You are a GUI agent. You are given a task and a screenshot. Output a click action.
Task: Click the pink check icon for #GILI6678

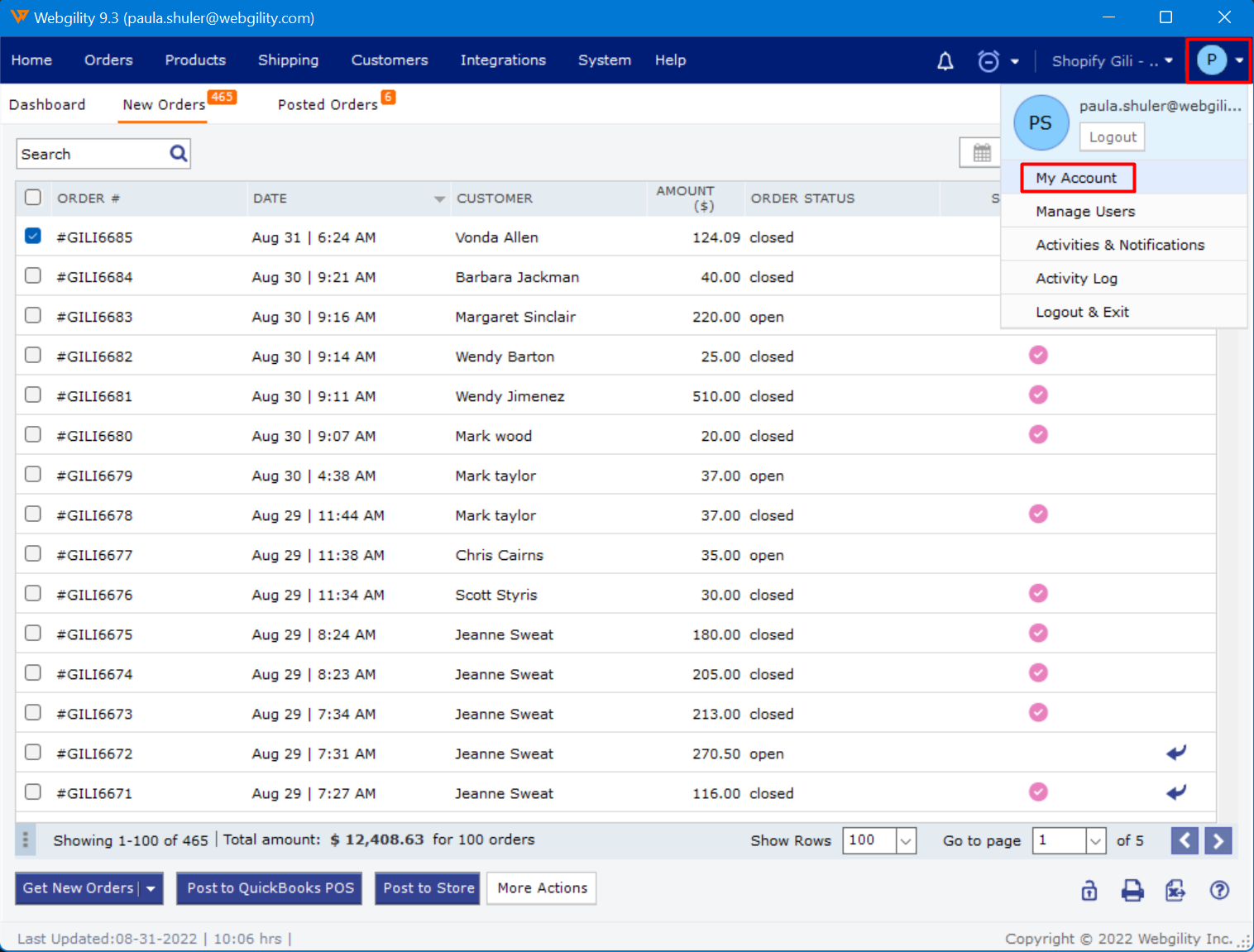coord(1038,514)
